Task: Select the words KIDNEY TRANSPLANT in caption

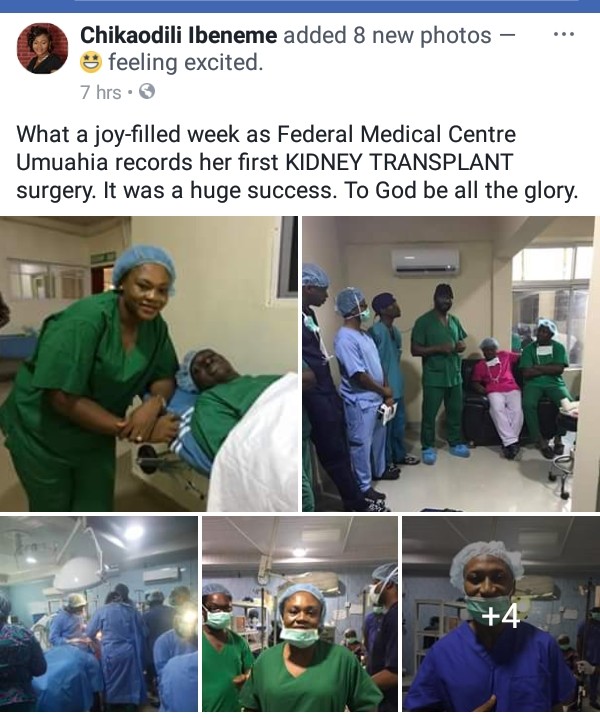Action: [398, 162]
